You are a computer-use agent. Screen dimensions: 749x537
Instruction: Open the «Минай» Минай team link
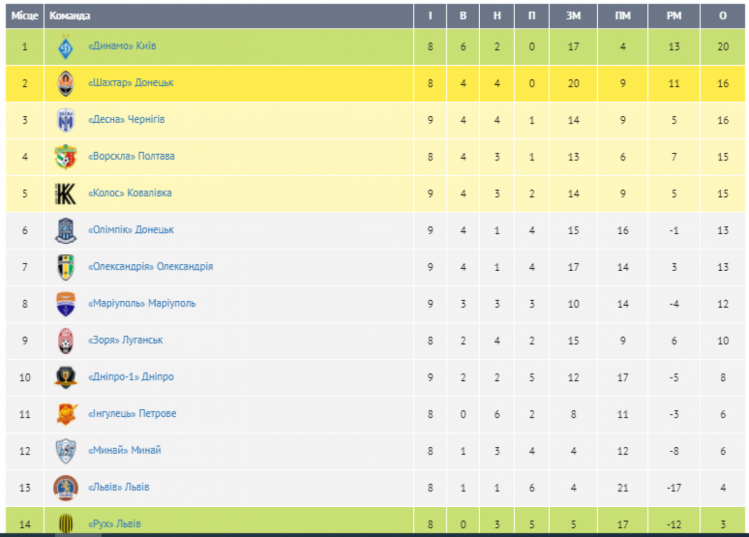click(x=125, y=450)
